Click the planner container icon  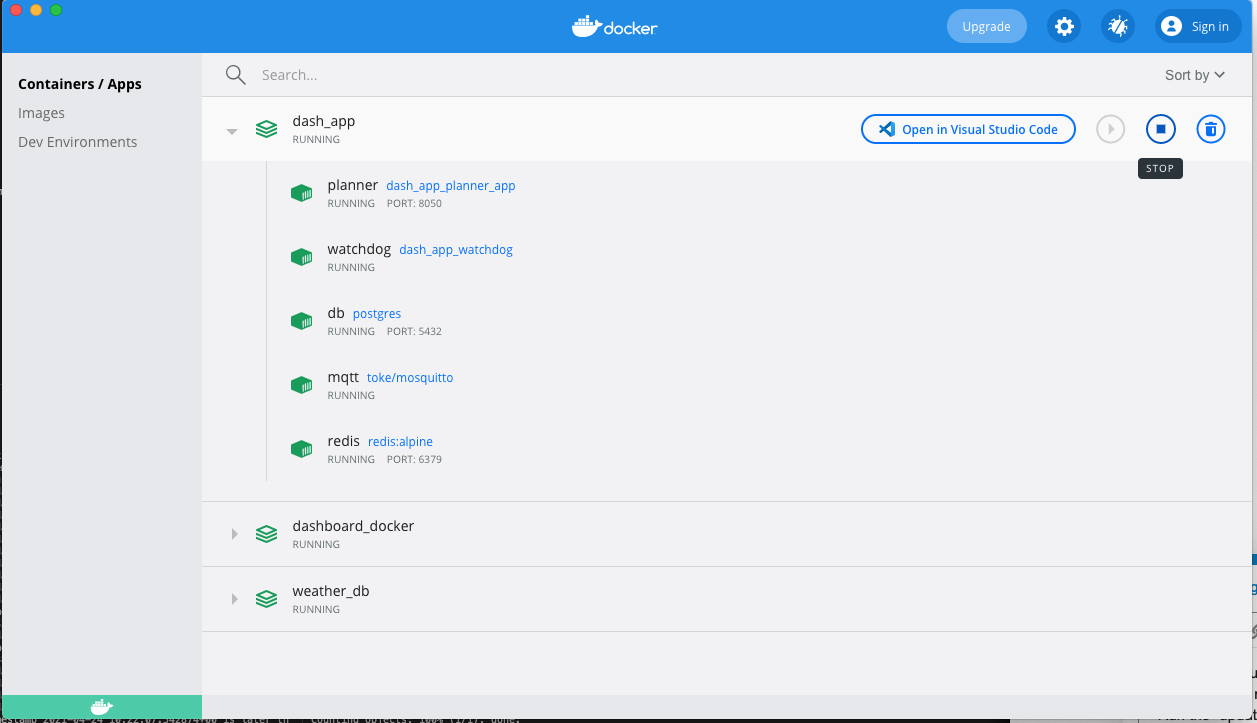click(x=301, y=193)
